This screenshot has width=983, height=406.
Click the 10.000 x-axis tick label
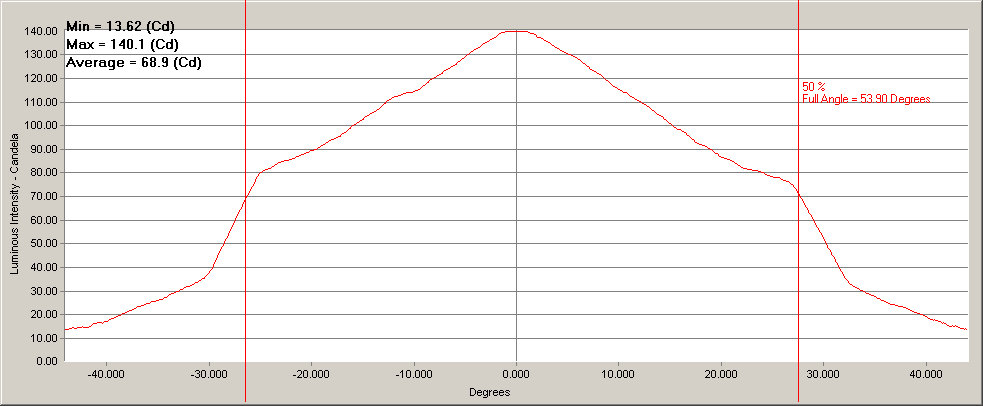tap(618, 375)
